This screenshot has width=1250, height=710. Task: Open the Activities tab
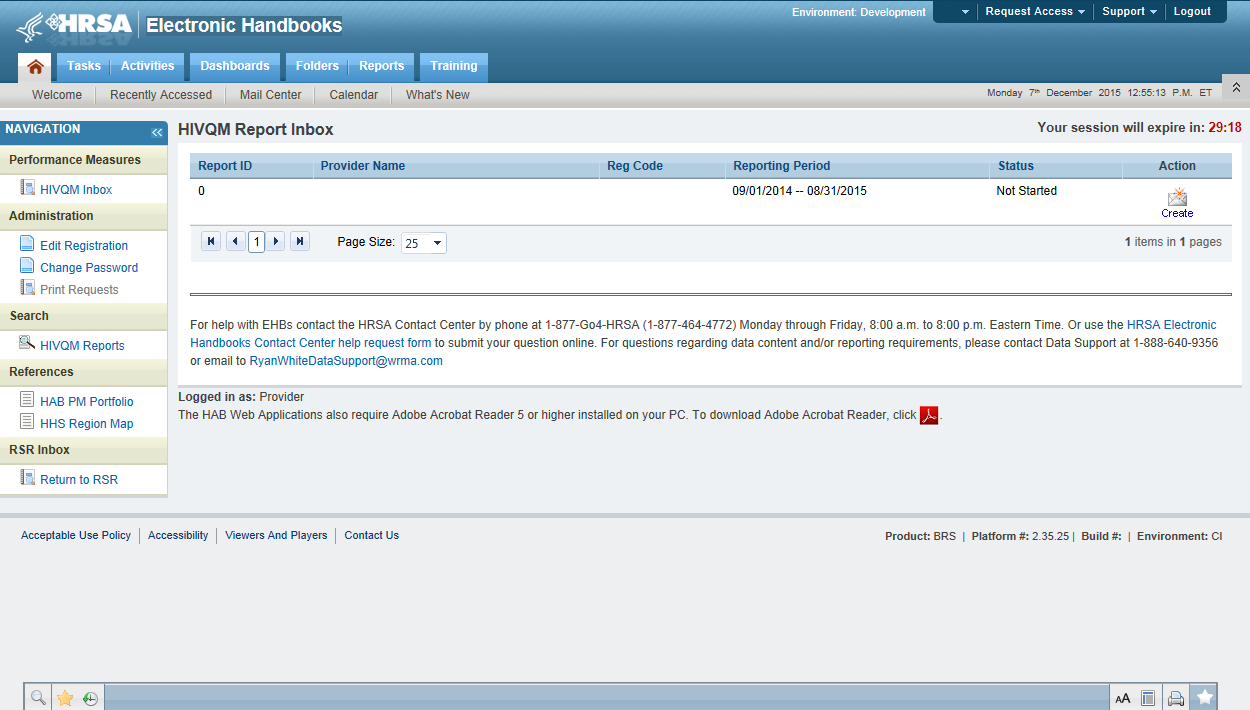(x=148, y=66)
